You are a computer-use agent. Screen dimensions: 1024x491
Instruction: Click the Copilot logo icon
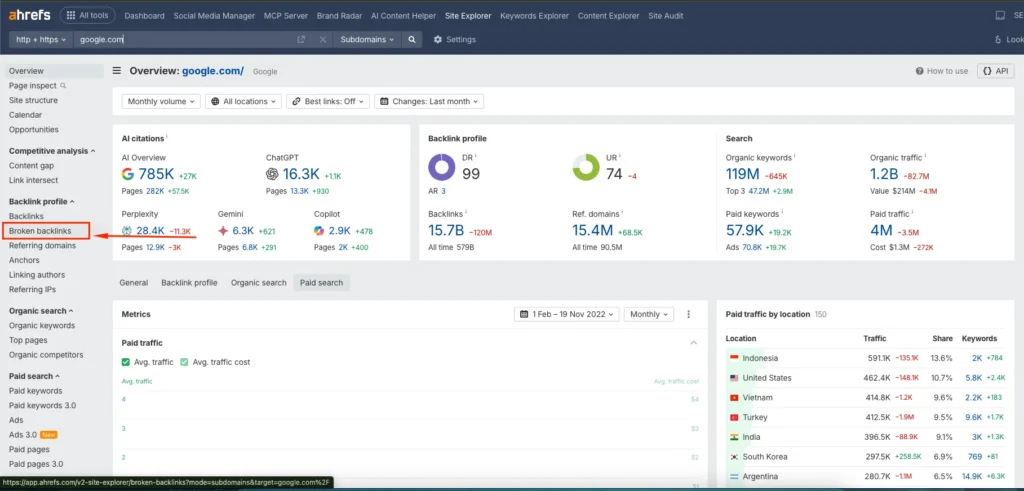(x=319, y=230)
